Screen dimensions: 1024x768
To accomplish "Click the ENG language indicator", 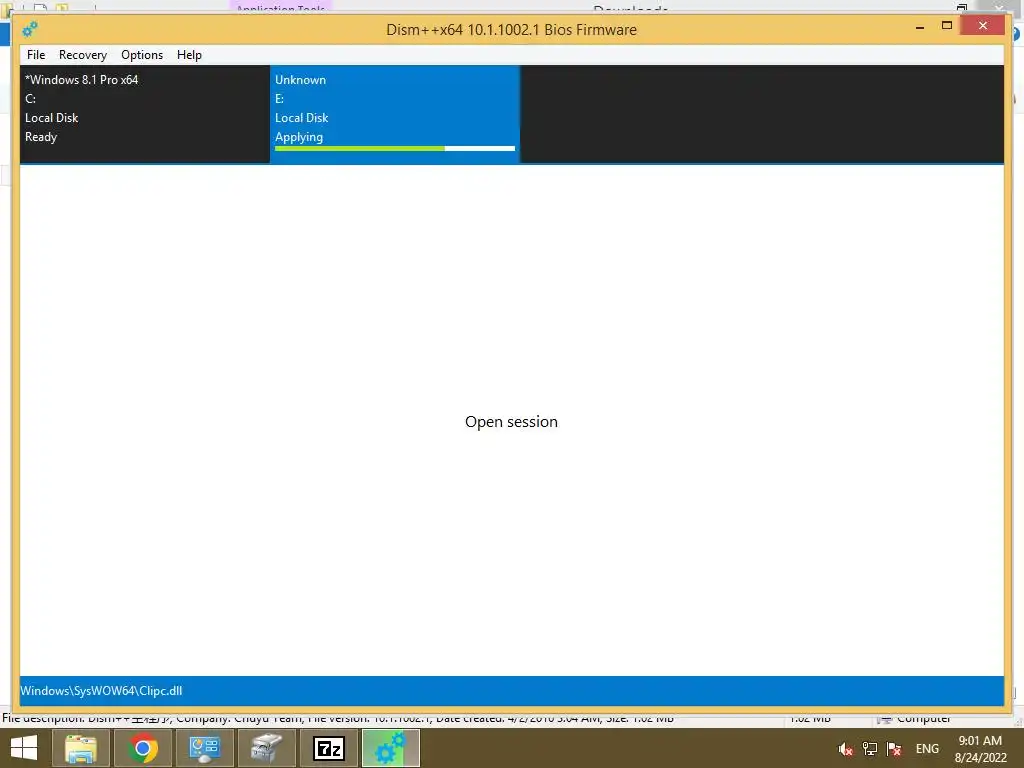I will (927, 749).
